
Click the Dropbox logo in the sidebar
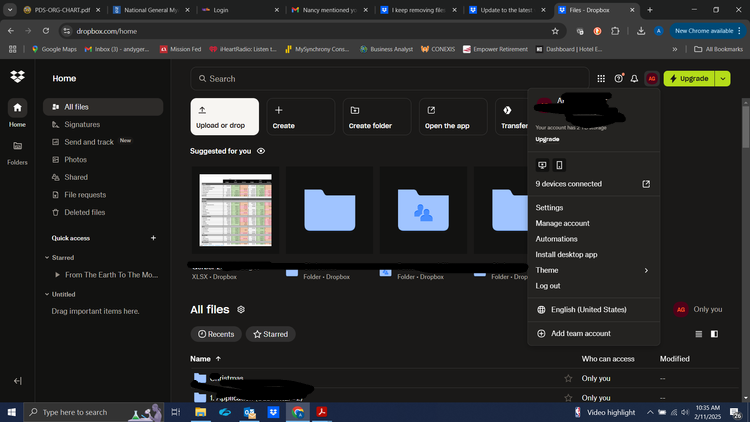coord(17,77)
